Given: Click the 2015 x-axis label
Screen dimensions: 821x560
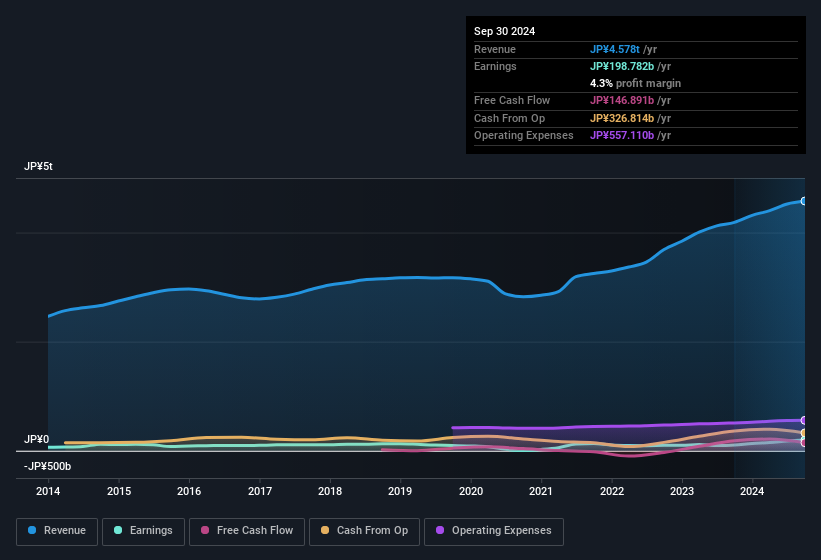Looking at the screenshot, I should 119,491.
